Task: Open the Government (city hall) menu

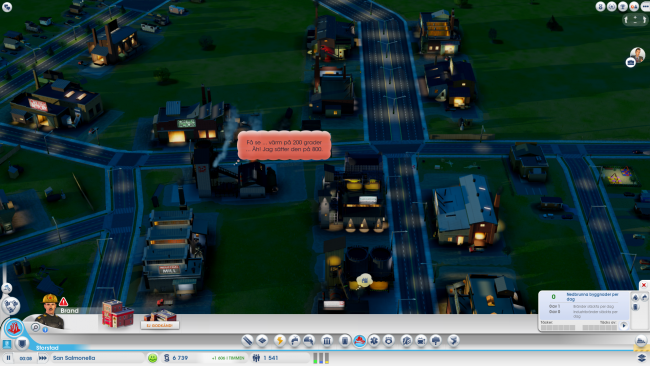Action: (x=327, y=341)
